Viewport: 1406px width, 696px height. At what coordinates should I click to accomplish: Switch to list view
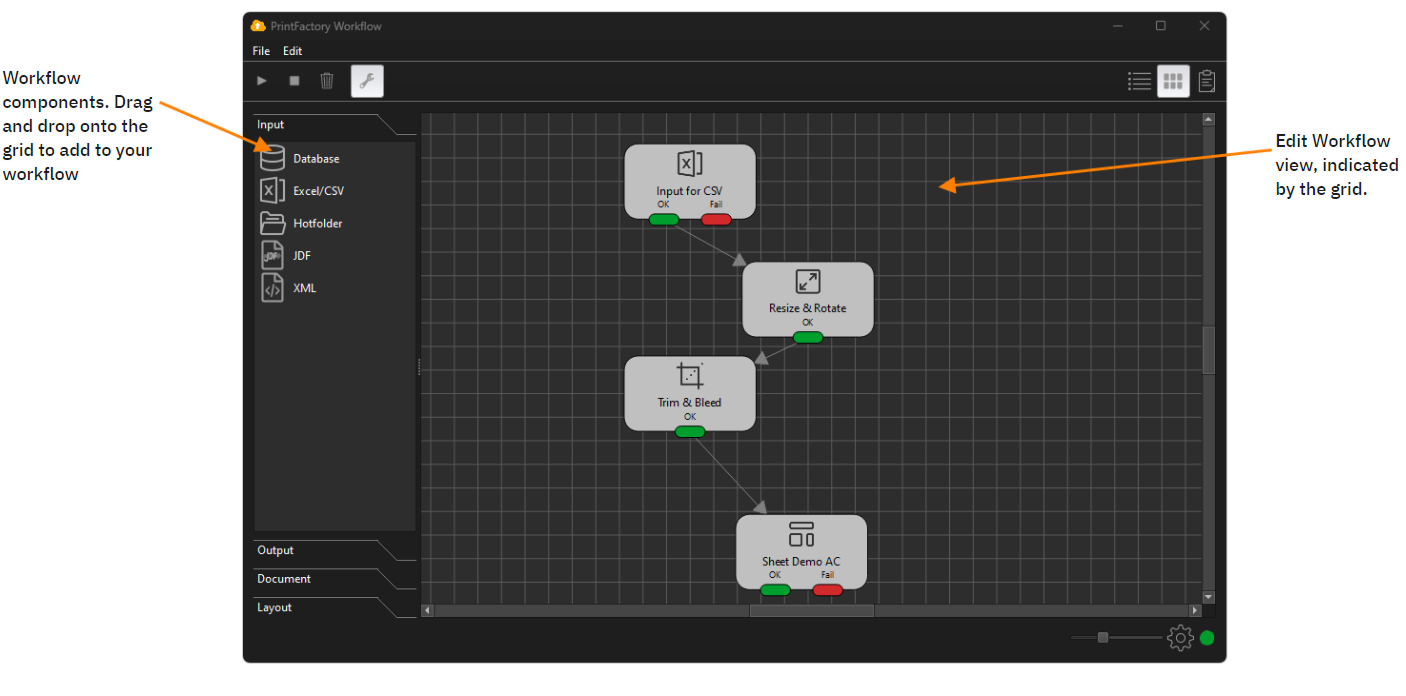tap(1139, 81)
